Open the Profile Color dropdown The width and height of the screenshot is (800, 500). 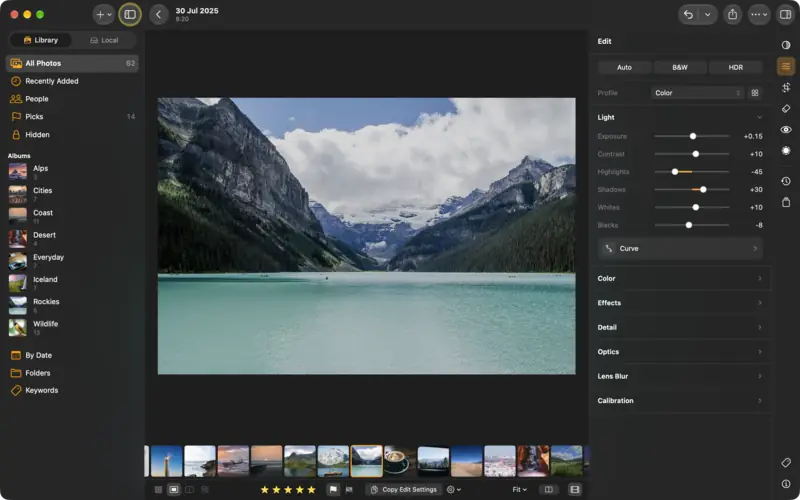coord(697,93)
